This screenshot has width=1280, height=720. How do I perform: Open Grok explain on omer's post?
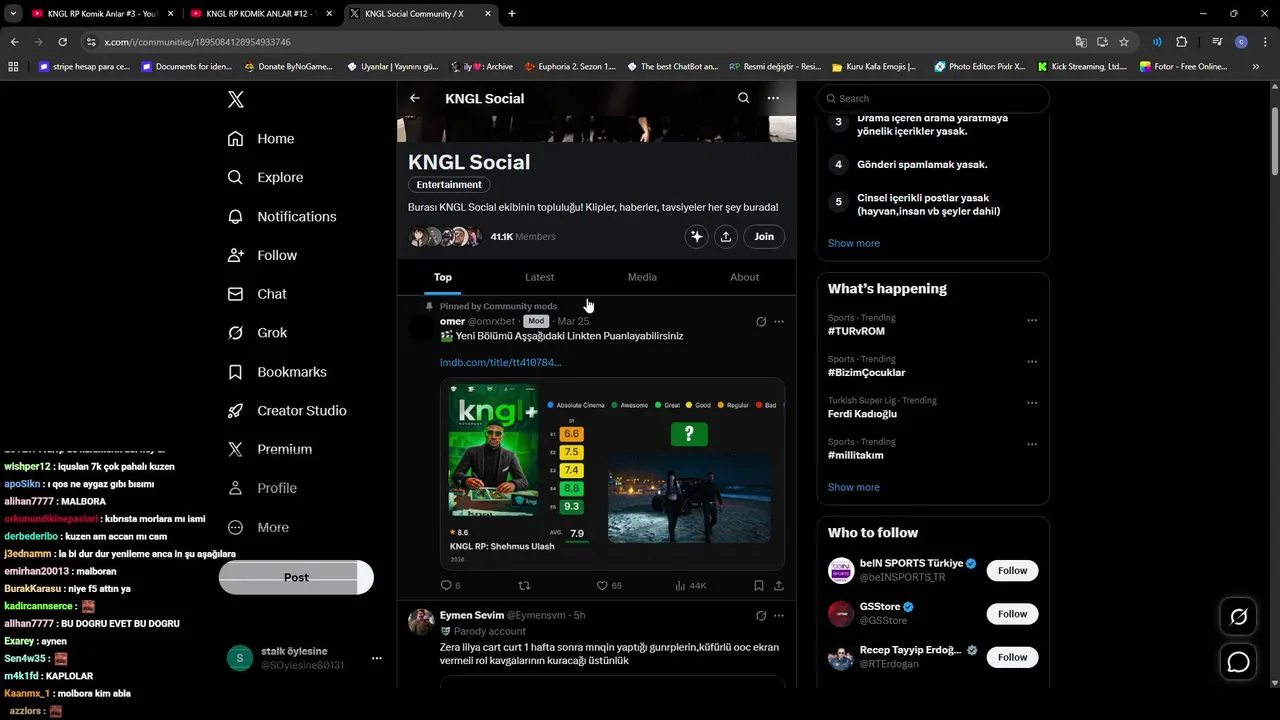tap(761, 321)
